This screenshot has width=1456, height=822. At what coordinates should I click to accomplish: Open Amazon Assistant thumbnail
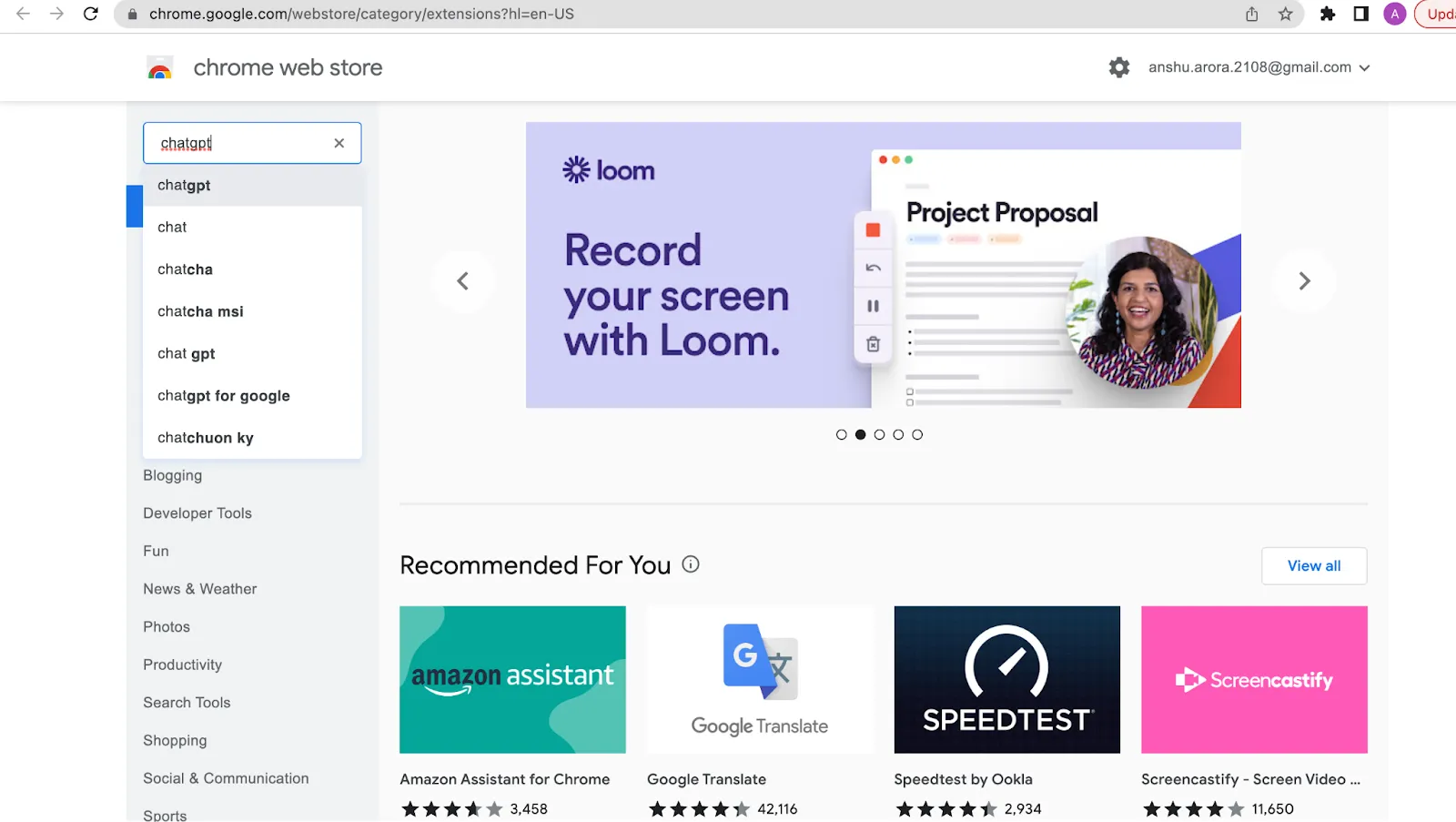512,680
